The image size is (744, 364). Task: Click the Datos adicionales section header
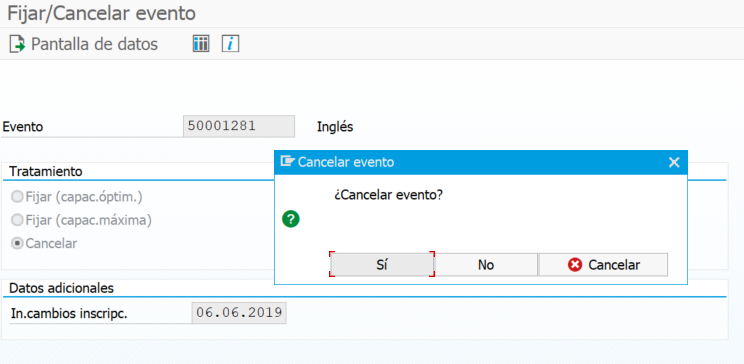coord(62,288)
